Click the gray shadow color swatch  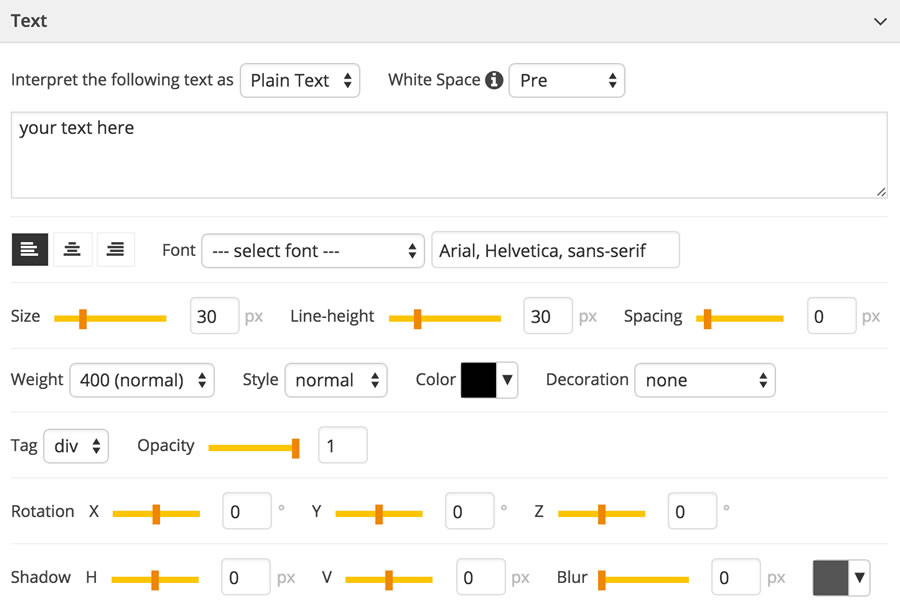831,577
